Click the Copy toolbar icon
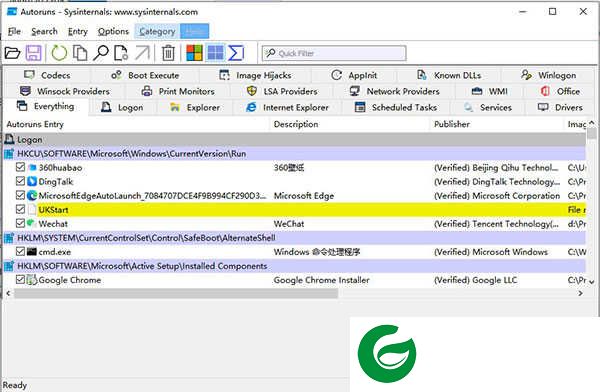The height and width of the screenshot is (392, 600). (80, 53)
